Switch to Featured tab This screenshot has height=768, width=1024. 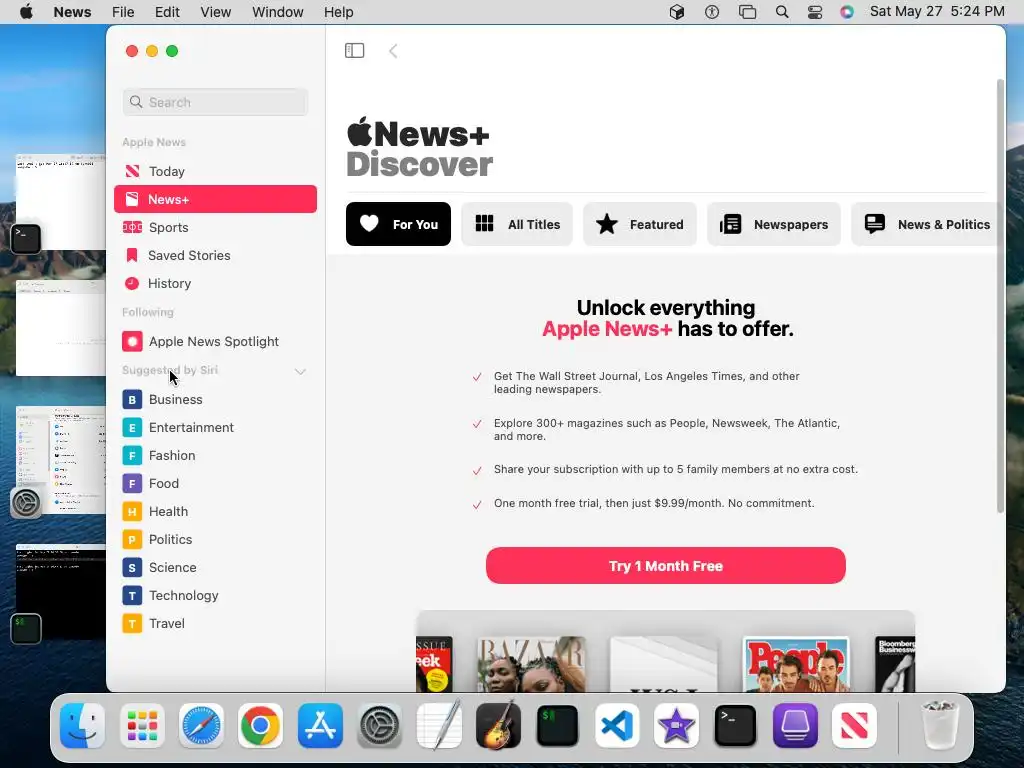(640, 224)
